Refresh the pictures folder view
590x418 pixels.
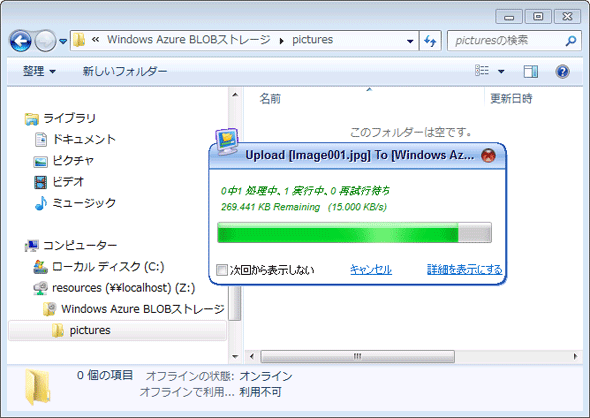click(x=430, y=41)
